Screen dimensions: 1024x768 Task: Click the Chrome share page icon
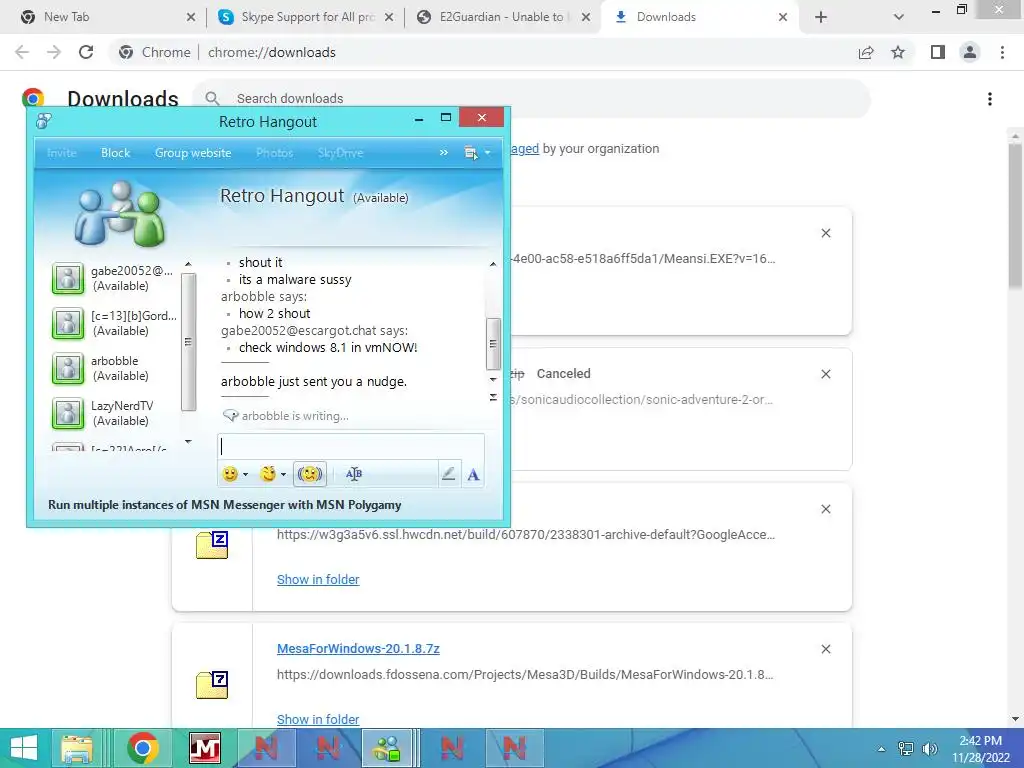pyautogui.click(x=866, y=52)
